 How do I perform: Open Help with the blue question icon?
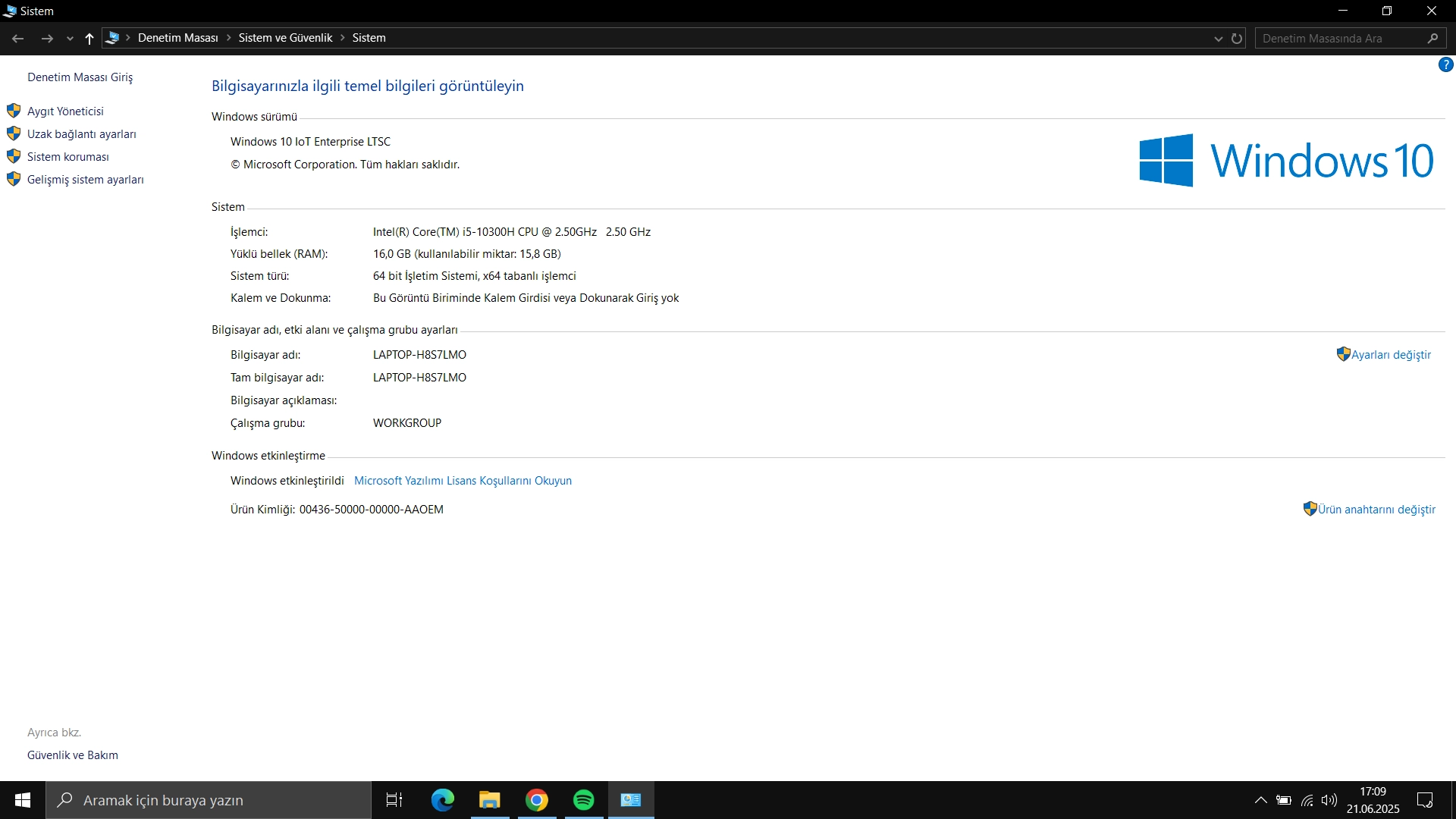point(1445,65)
